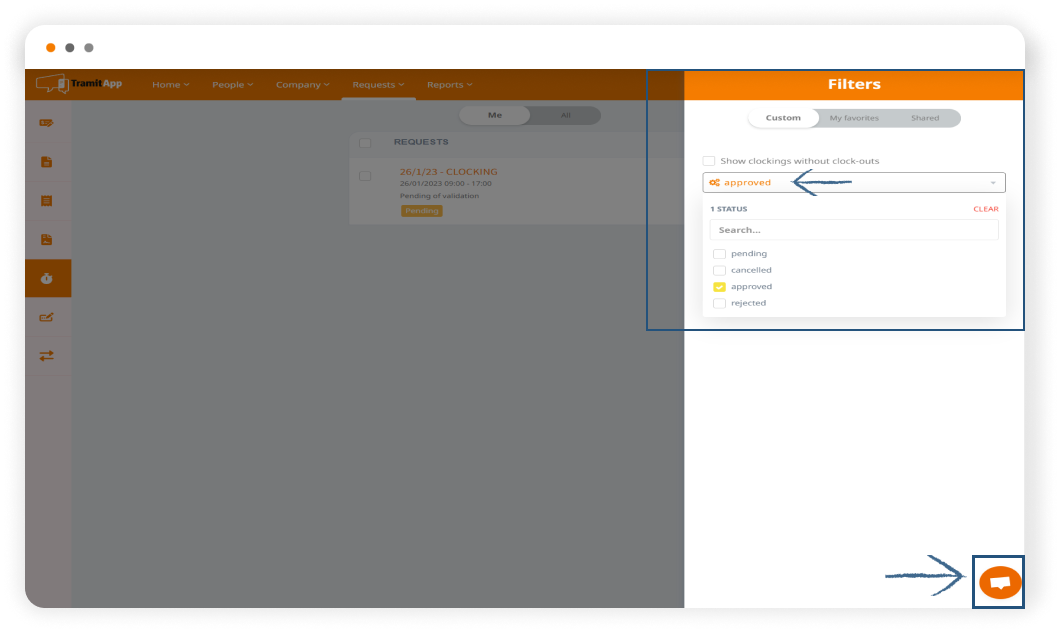Click the stopwatch clocking icon in sidebar
The width and height of the screenshot is (1061, 633).
pyautogui.click(x=47, y=278)
